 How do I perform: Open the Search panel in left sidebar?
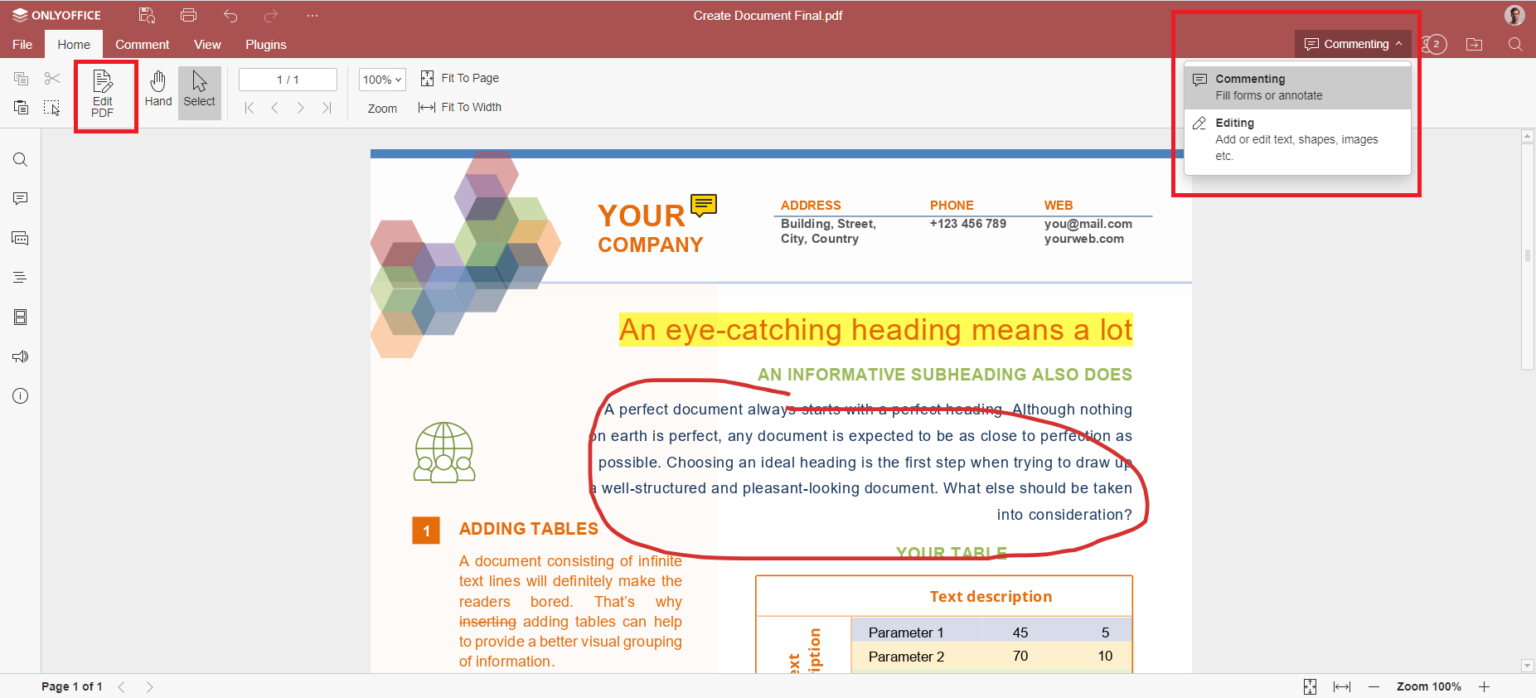click(20, 159)
